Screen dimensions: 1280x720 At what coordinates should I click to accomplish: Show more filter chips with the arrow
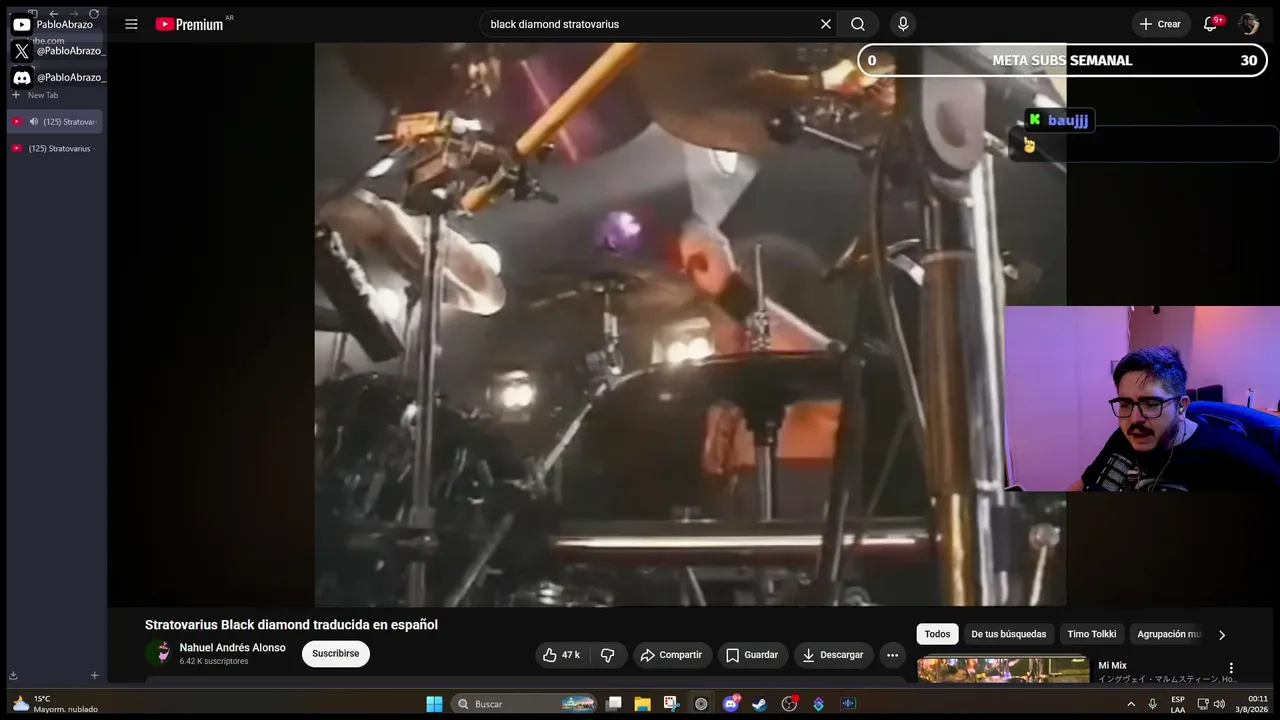[x=1221, y=634]
